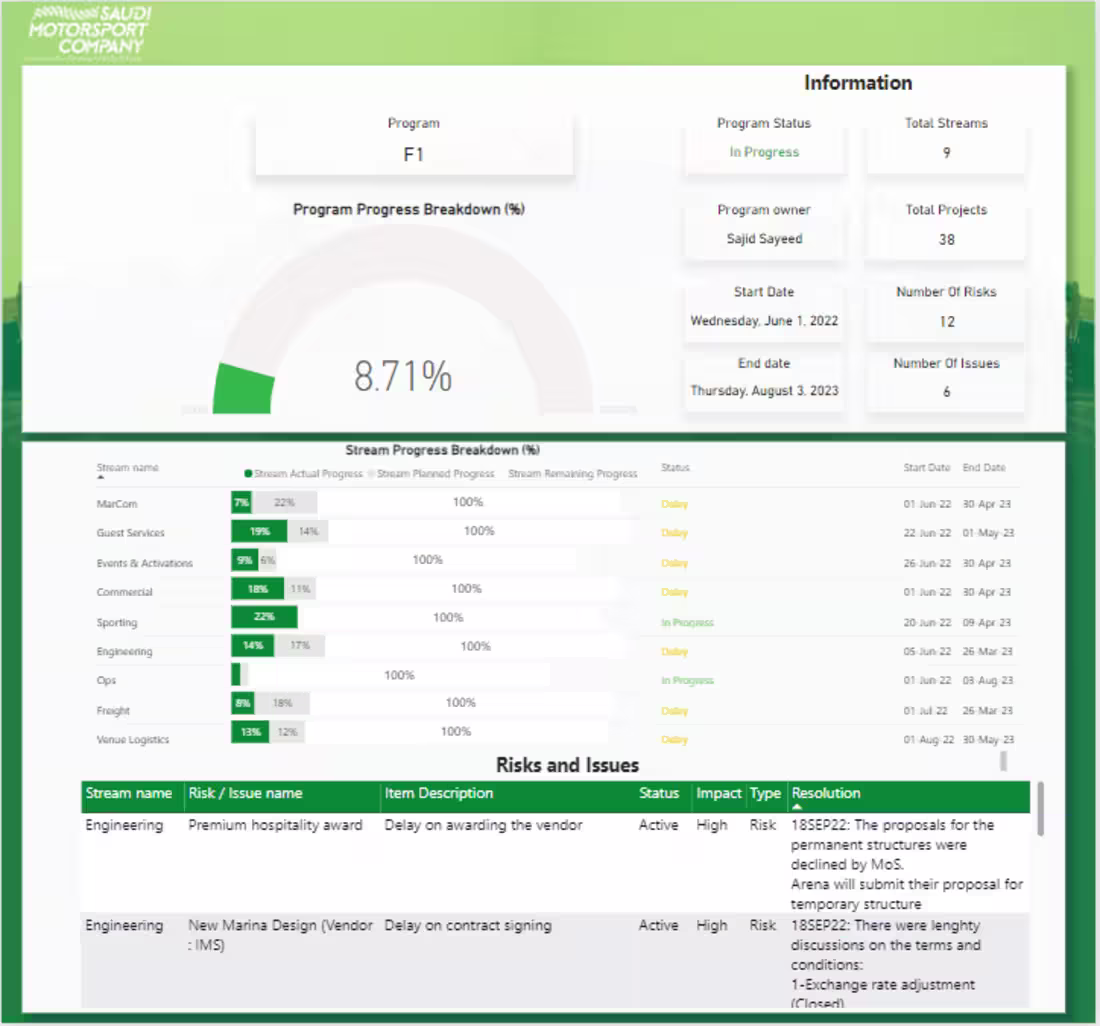The image size is (1100, 1026).
Task: Sort the risks table by the Status header
Action: coord(659,793)
